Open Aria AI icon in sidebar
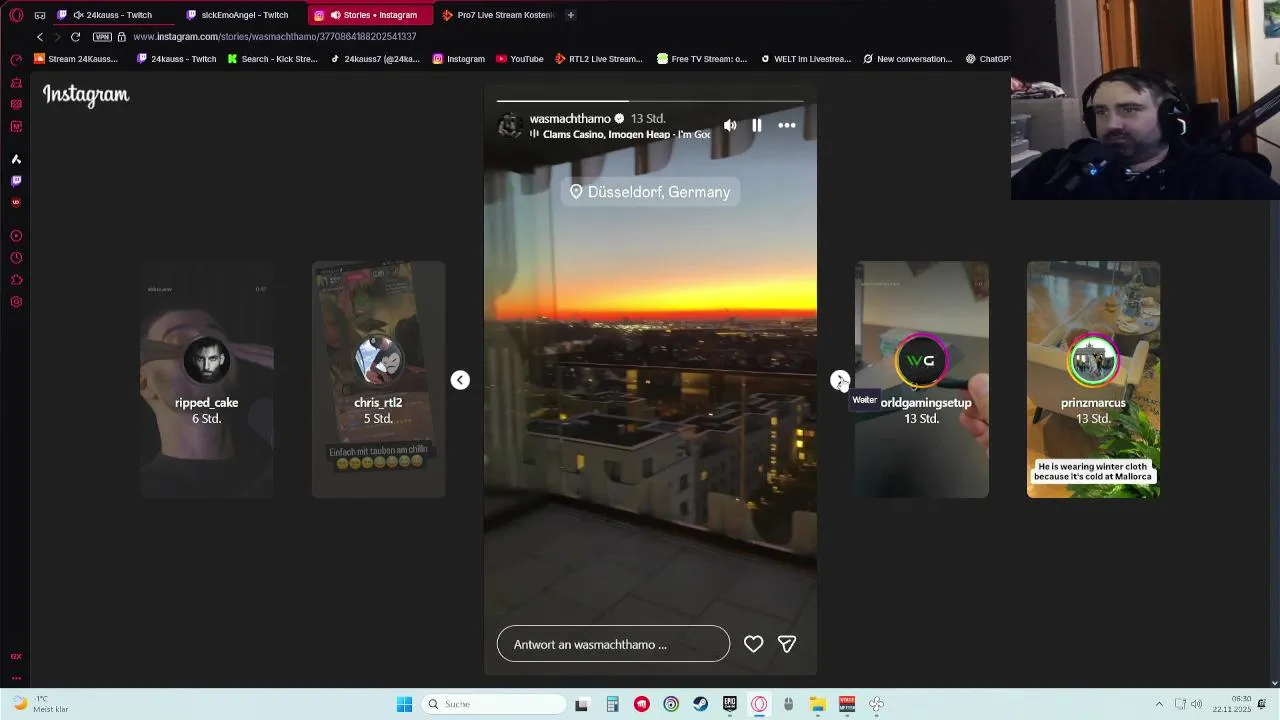 (x=16, y=159)
